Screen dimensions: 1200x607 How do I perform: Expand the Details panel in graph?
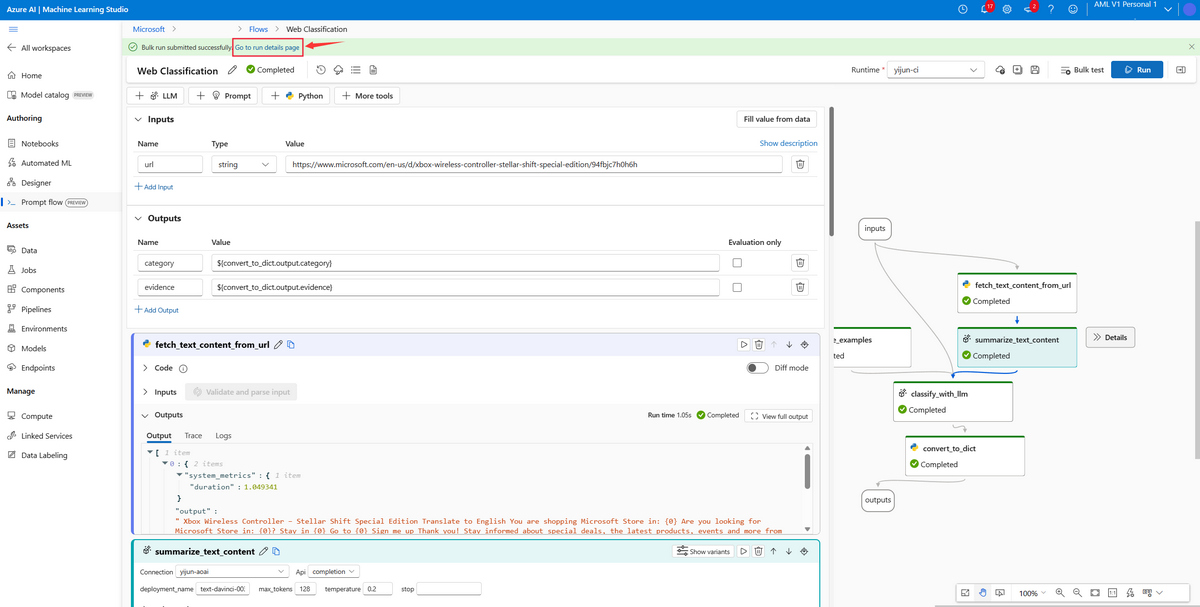[x=1110, y=338]
